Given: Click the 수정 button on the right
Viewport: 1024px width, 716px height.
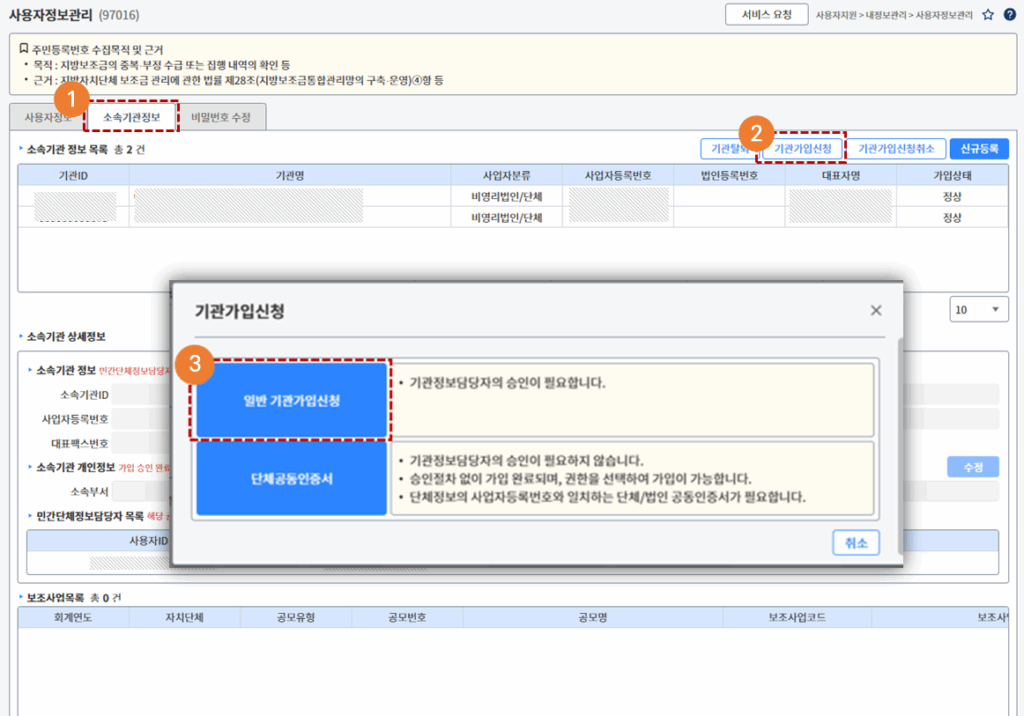Looking at the screenshot, I should coord(973,467).
